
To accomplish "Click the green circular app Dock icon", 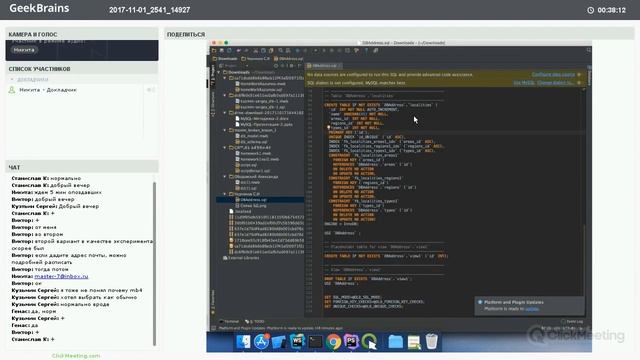I will coord(369,342).
